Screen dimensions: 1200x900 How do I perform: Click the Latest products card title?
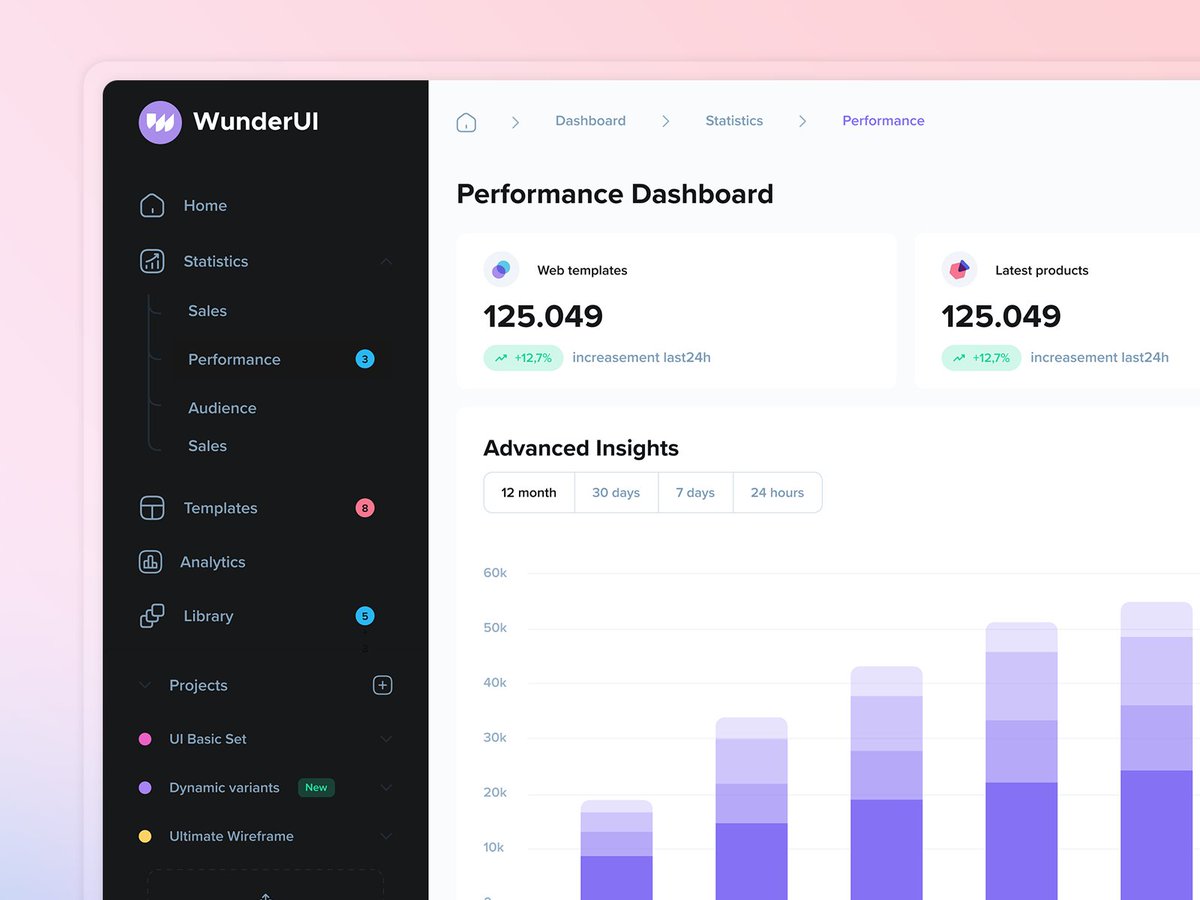point(1042,270)
